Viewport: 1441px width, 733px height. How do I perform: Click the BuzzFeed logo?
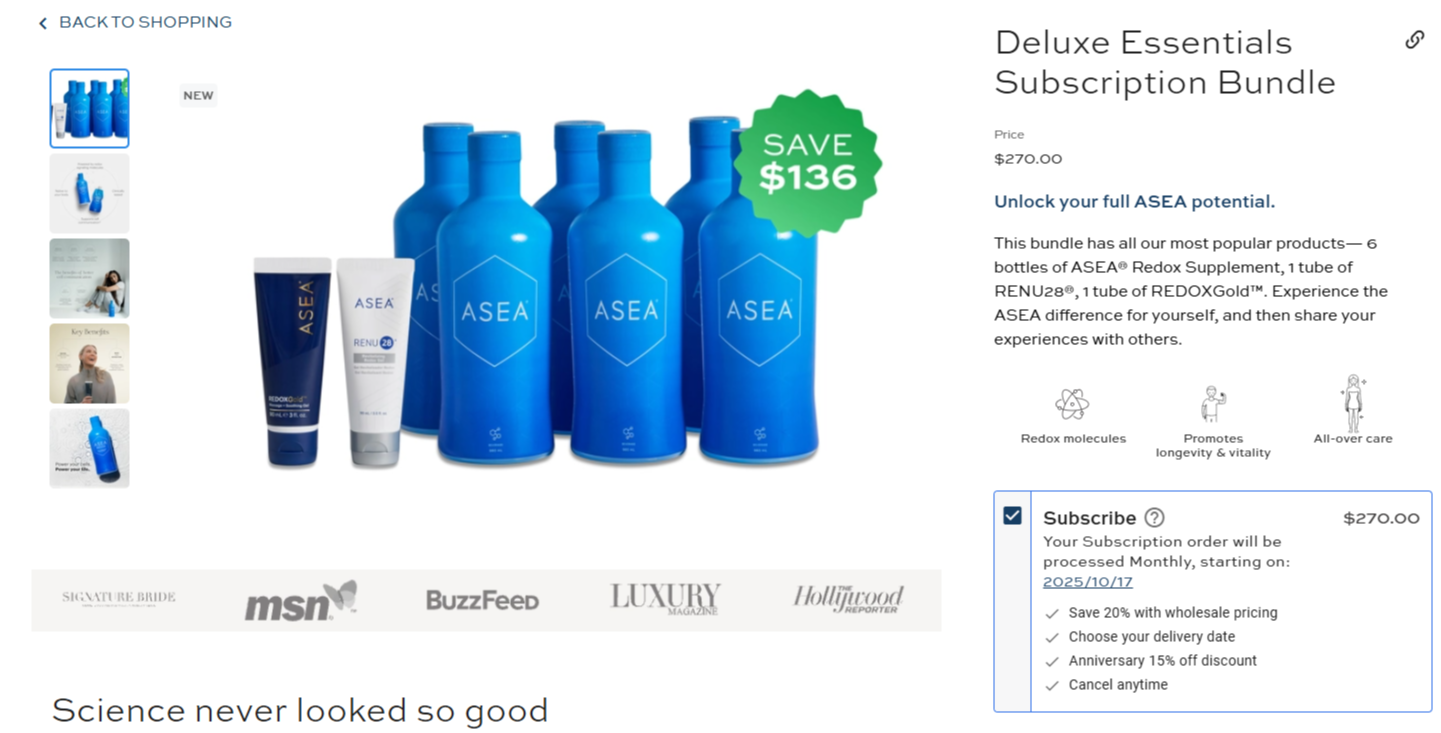(x=482, y=600)
